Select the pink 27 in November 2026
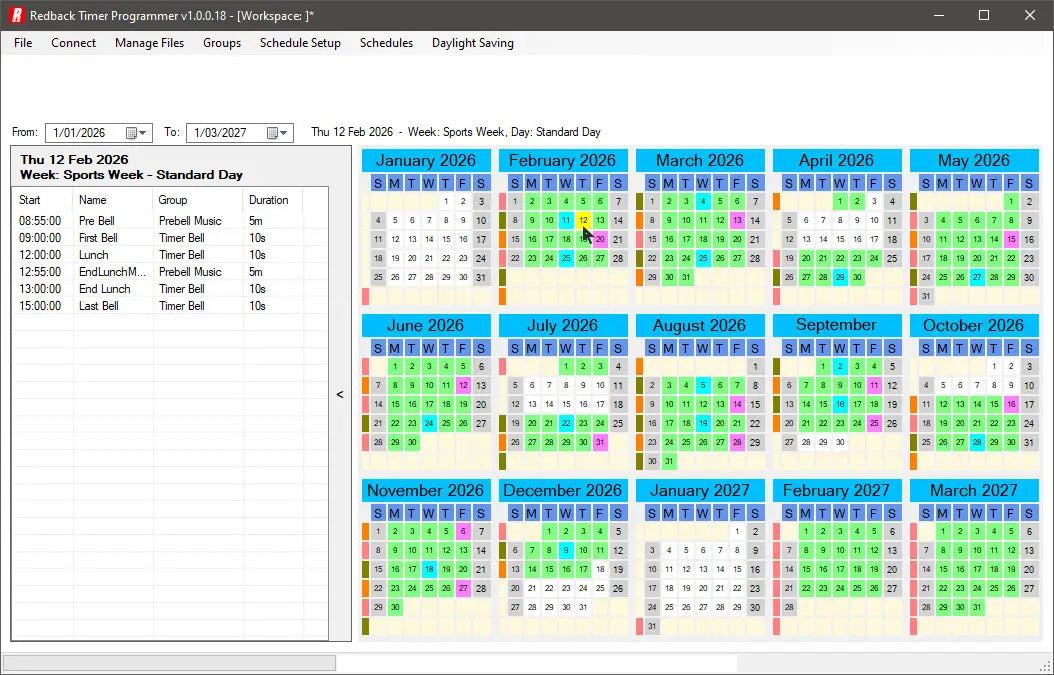The width and height of the screenshot is (1054, 675). point(463,588)
